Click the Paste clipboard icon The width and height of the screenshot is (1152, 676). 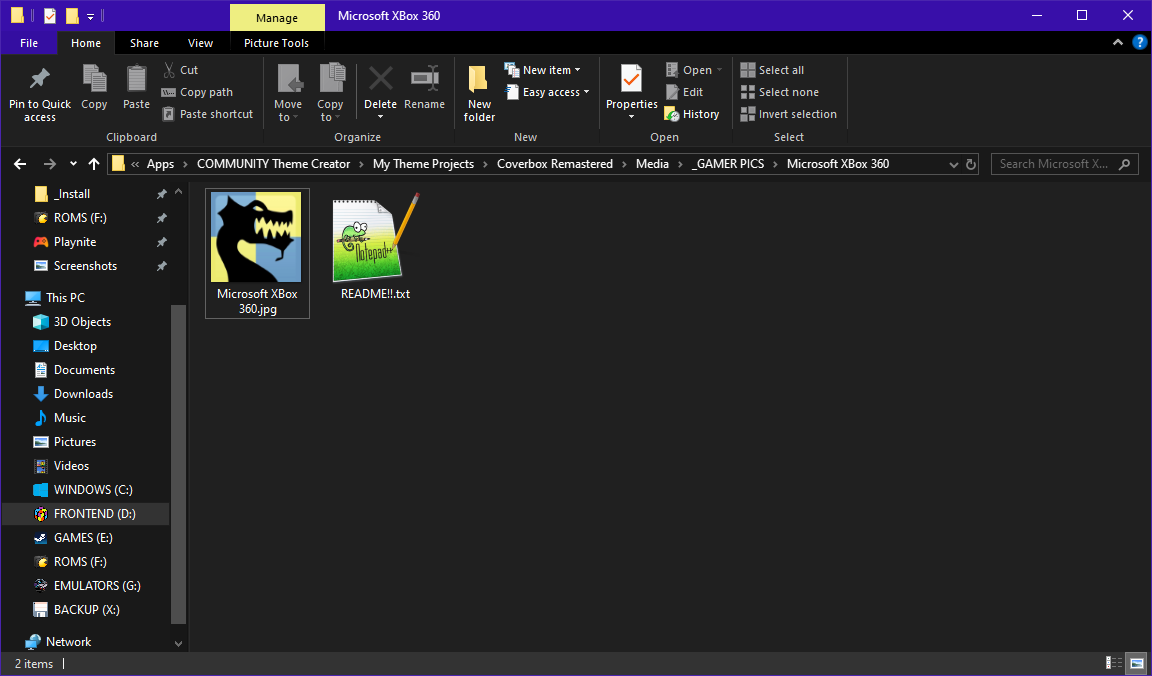coord(136,79)
